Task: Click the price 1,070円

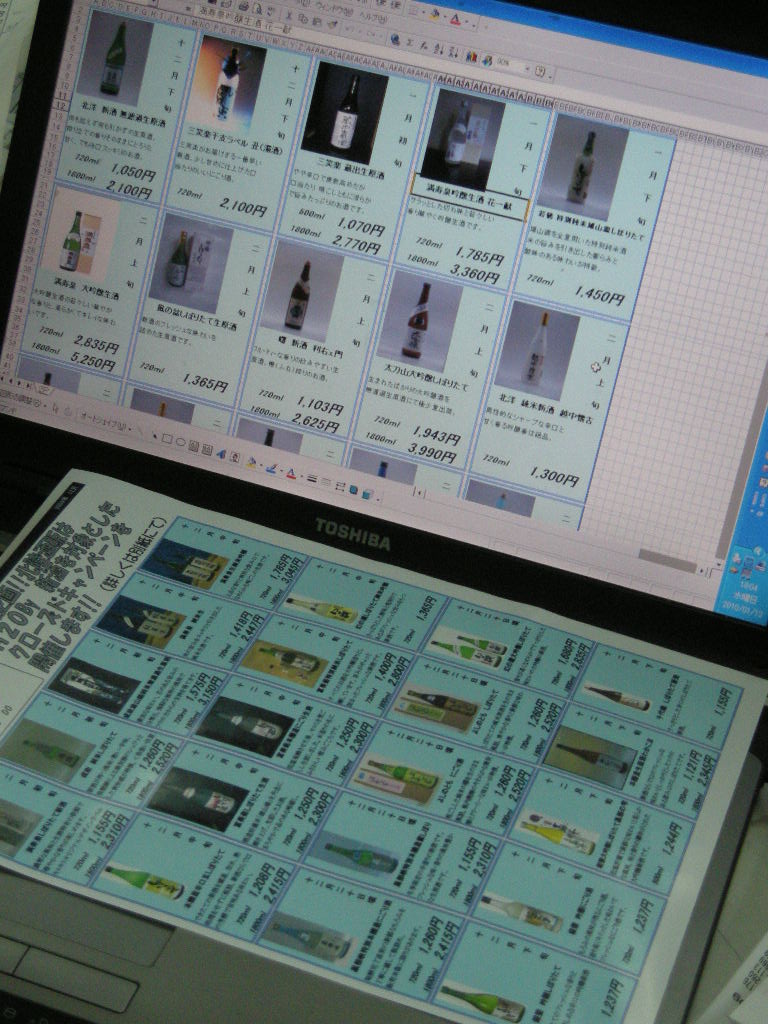Action: click(x=360, y=227)
